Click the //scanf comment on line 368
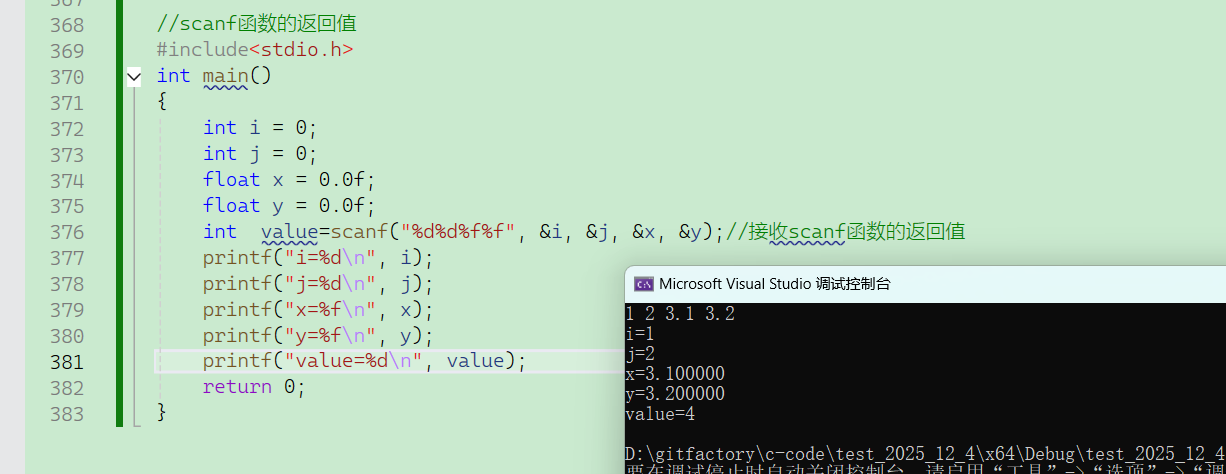The width and height of the screenshot is (1226, 474). [x=257, y=24]
